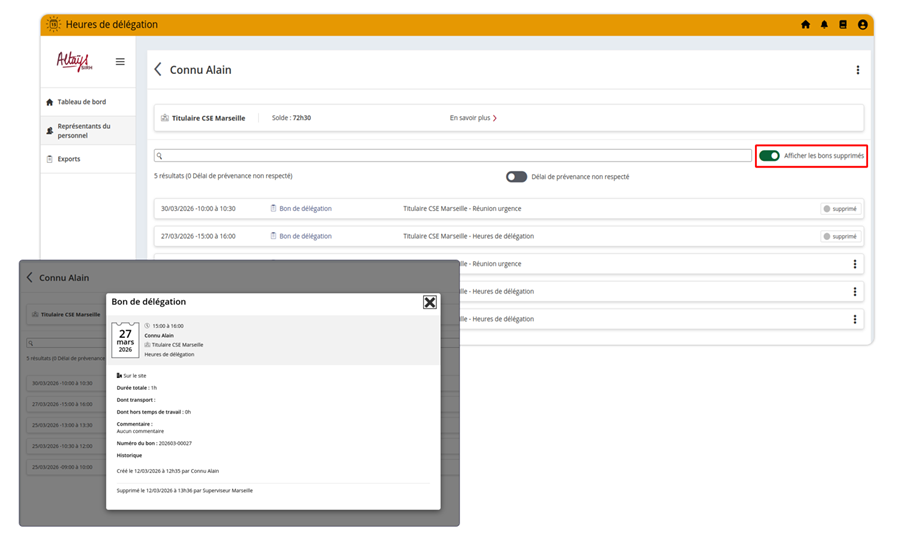
Task: Open kebab menu next to Connu Alain title
Action: pos(857,70)
